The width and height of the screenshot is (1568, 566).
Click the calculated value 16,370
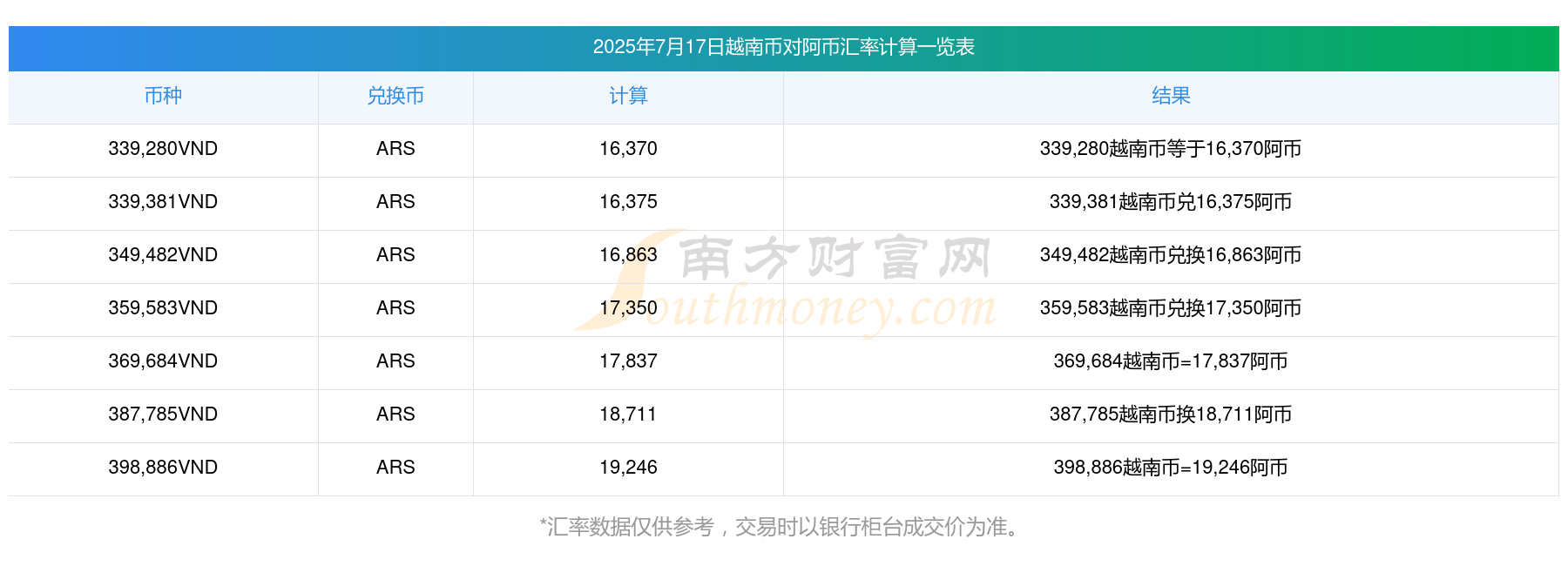coord(628,149)
